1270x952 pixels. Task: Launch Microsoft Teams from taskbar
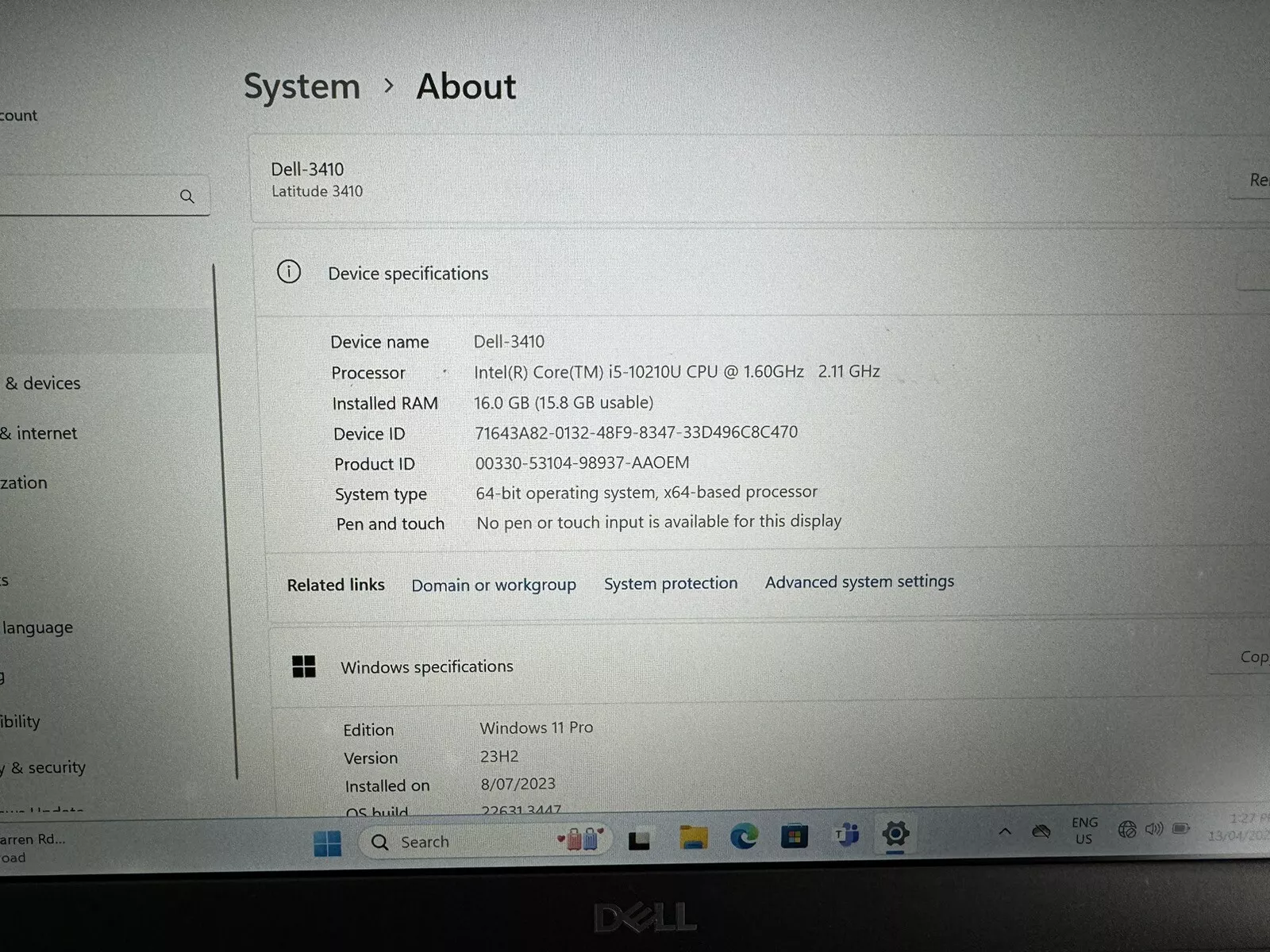[x=846, y=835]
